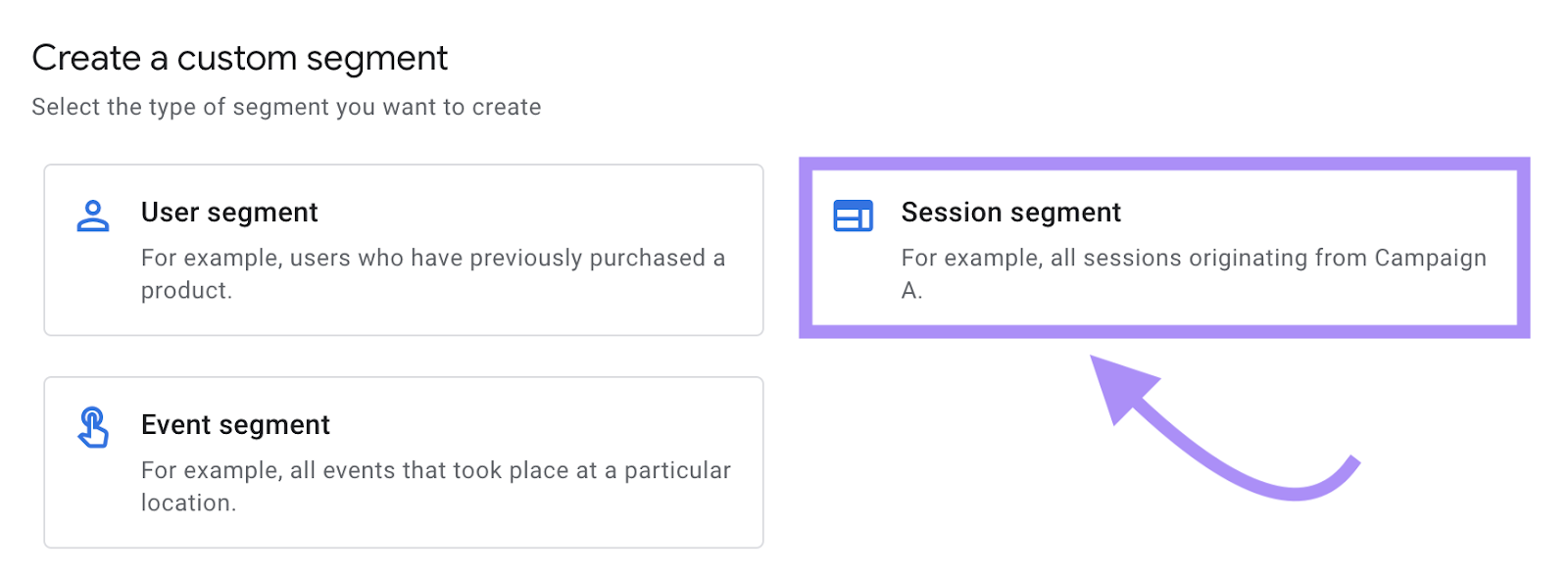Click the hand gesture icon for Event segment
Screen dimensions: 1568x575
pos(92,425)
